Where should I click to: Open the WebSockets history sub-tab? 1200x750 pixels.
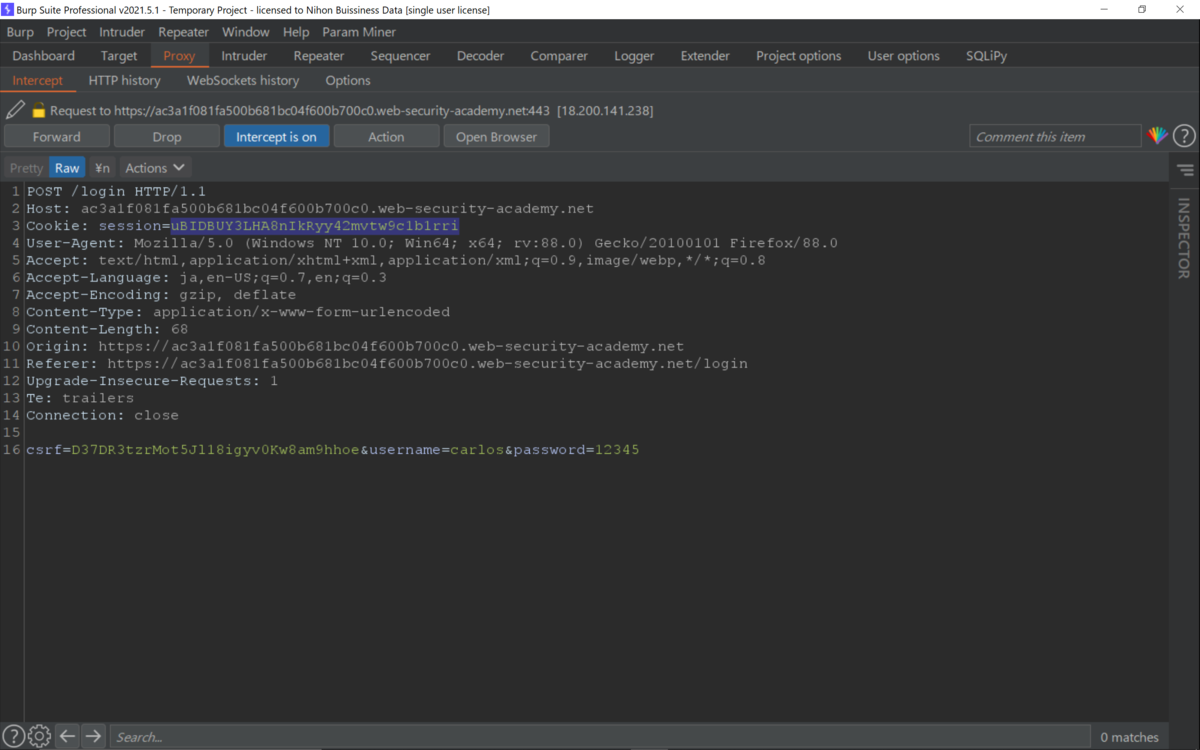click(x=242, y=80)
